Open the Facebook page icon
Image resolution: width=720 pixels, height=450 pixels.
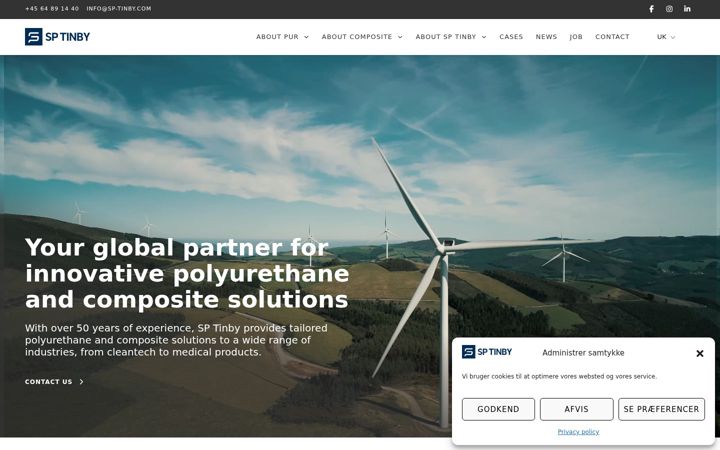point(651,9)
